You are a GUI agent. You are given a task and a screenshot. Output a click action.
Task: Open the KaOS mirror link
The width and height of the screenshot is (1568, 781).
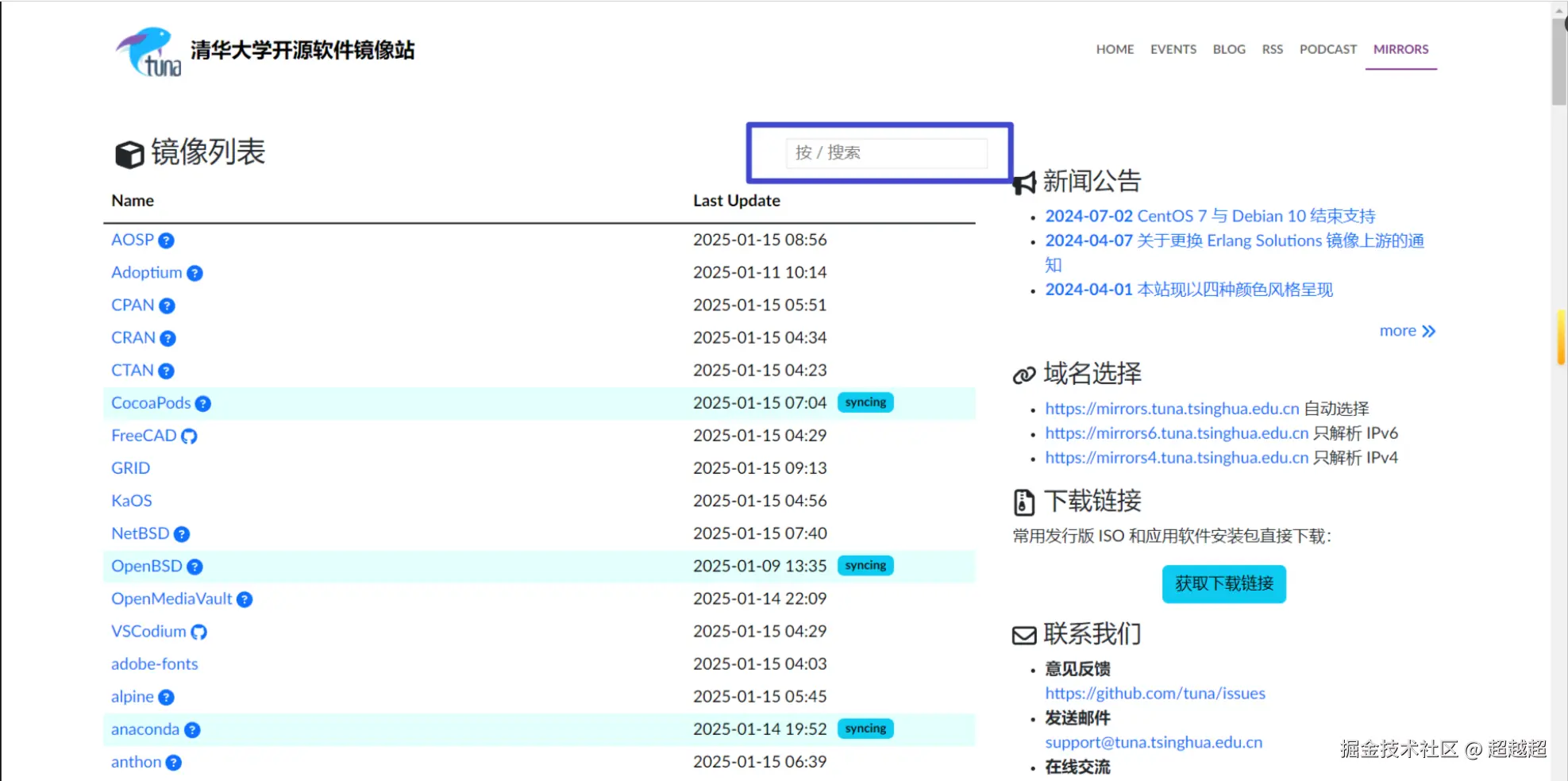pyautogui.click(x=131, y=501)
